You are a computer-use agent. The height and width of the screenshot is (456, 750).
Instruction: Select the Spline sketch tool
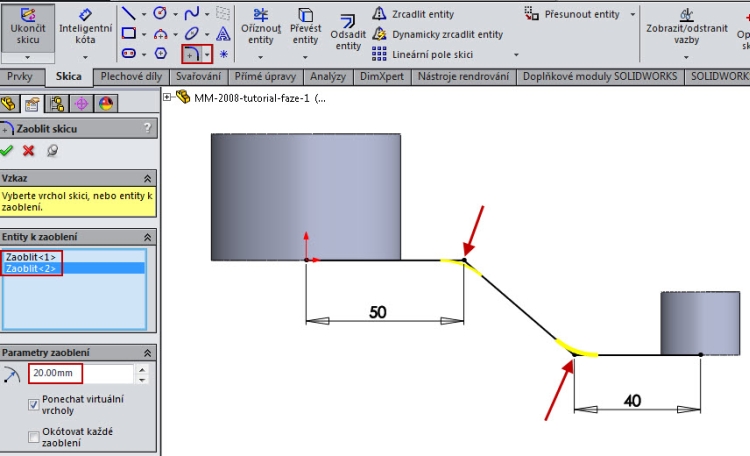pos(192,13)
